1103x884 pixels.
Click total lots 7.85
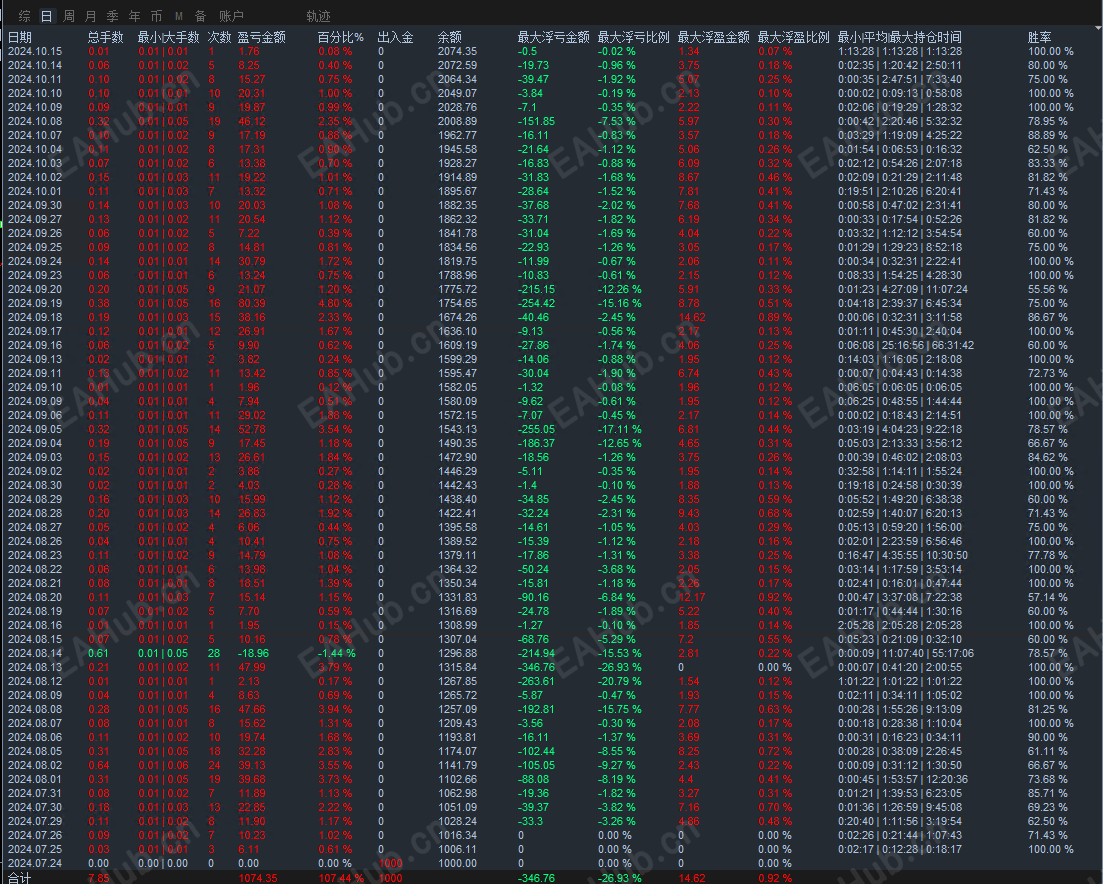pos(99,878)
